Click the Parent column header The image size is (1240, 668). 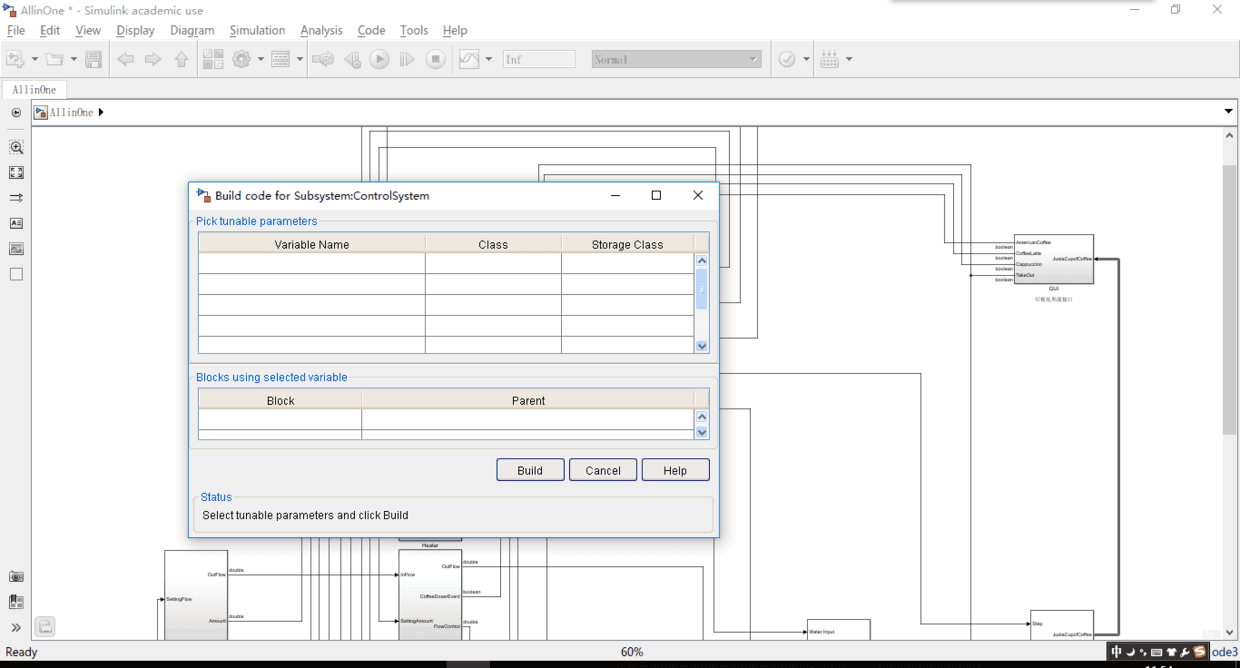coord(528,400)
